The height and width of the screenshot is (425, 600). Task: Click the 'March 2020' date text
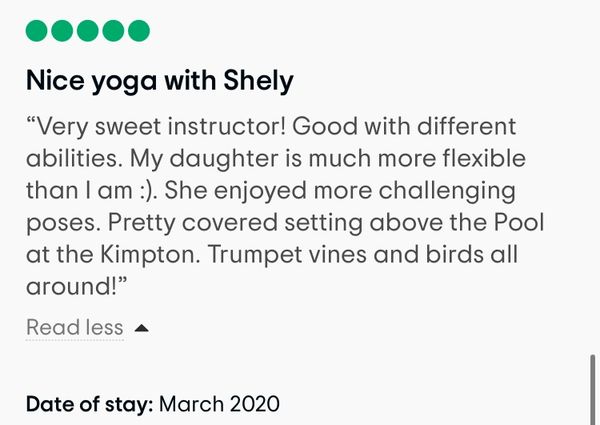point(219,404)
